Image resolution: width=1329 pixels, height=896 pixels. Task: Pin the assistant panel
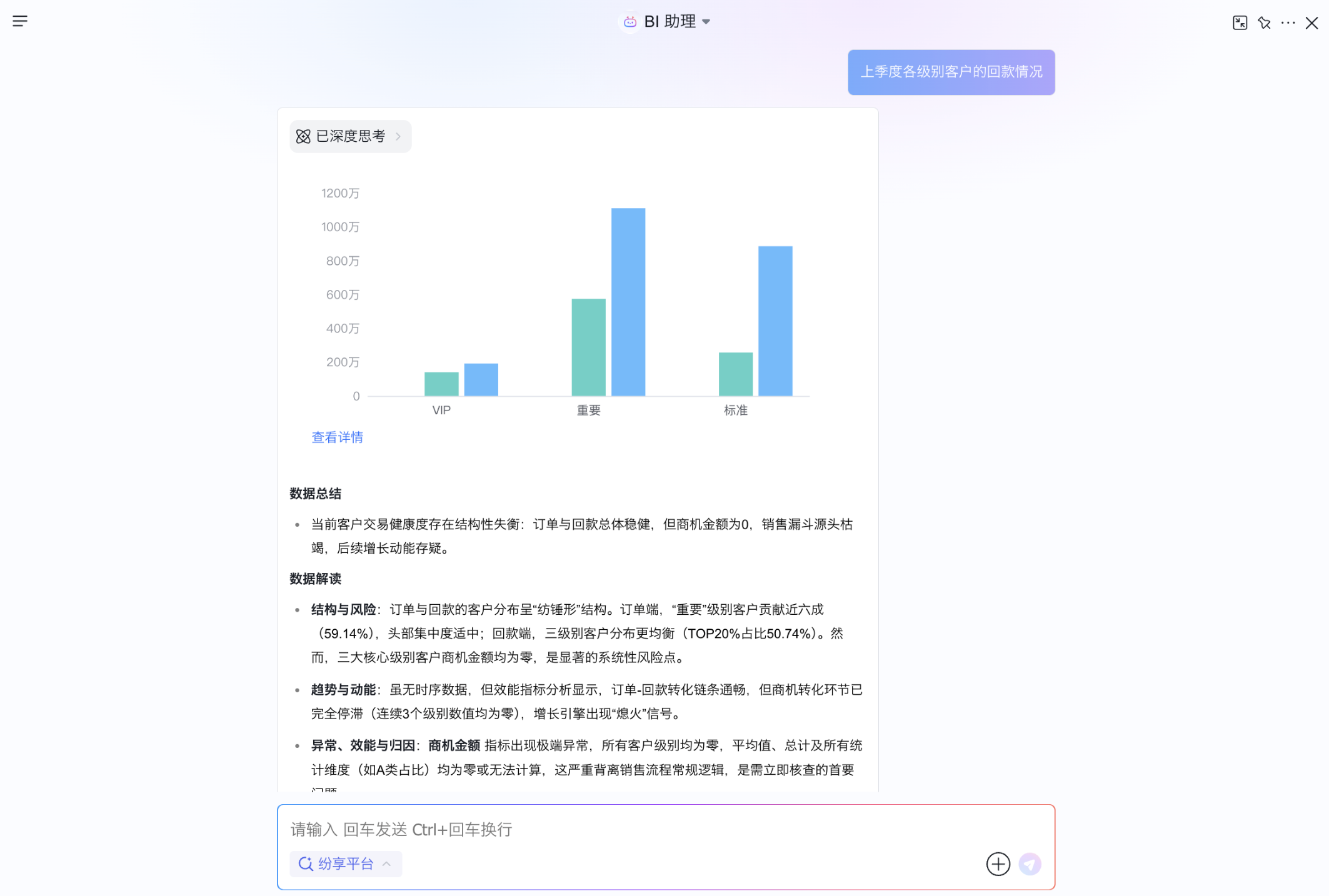point(1264,23)
